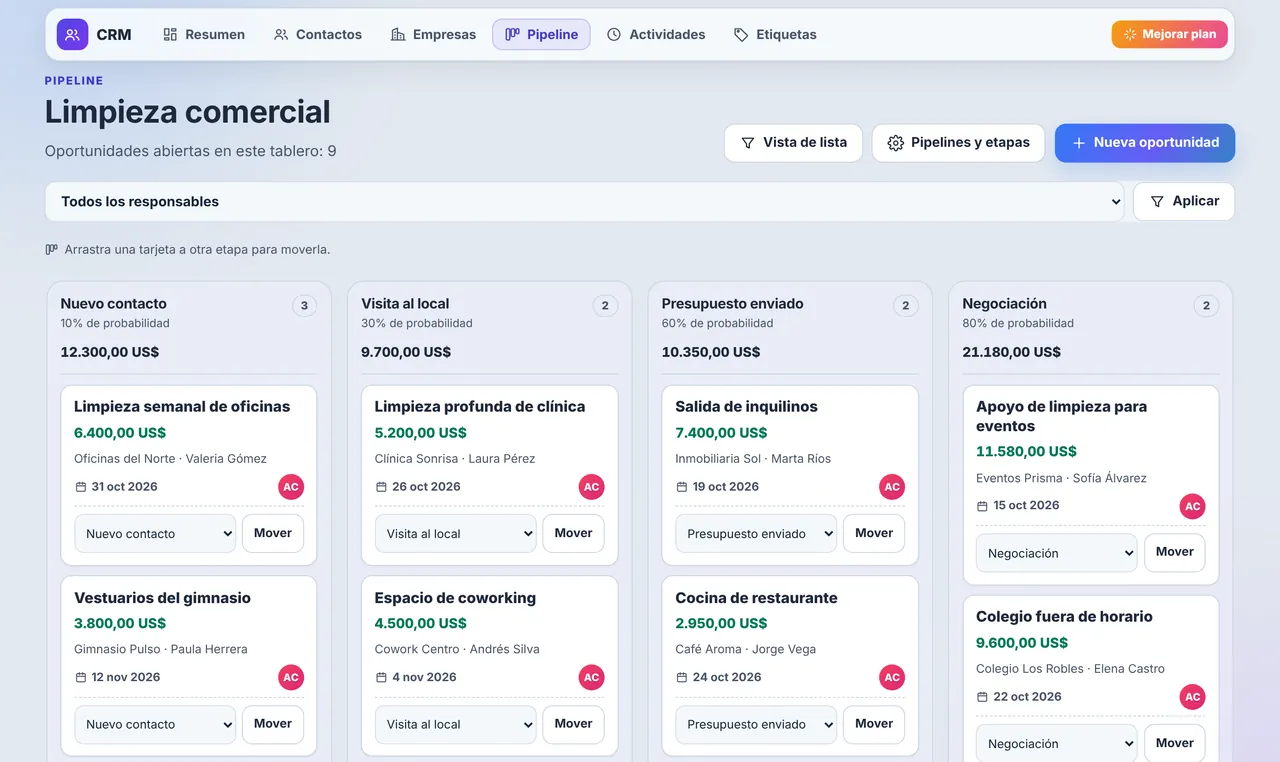1280x762 pixels.
Task: Go to the Etiquetas tab
Action: click(775, 34)
